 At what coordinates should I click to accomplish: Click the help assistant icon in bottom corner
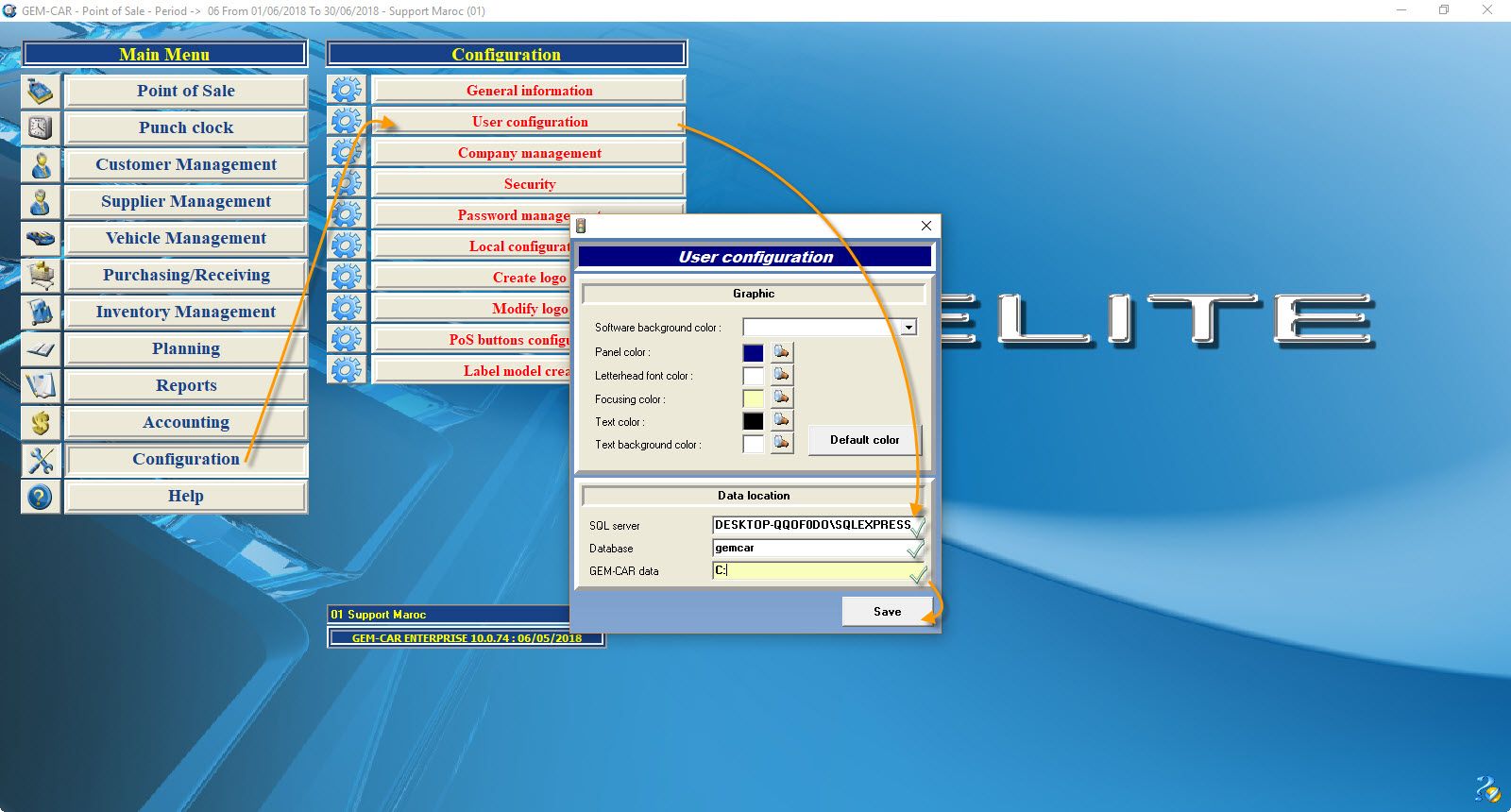pyautogui.click(x=1486, y=788)
